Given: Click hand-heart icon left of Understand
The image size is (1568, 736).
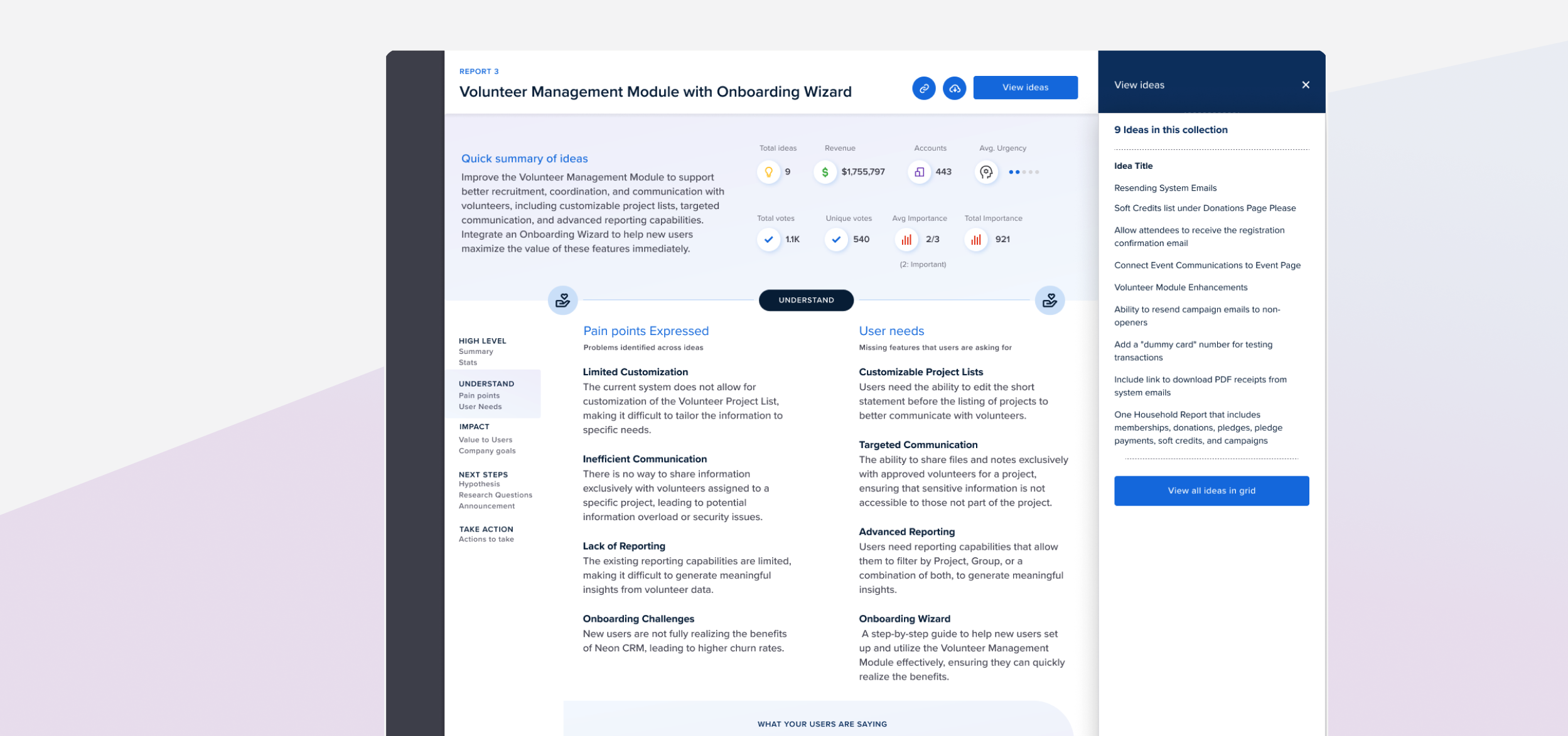Looking at the screenshot, I should [x=562, y=300].
